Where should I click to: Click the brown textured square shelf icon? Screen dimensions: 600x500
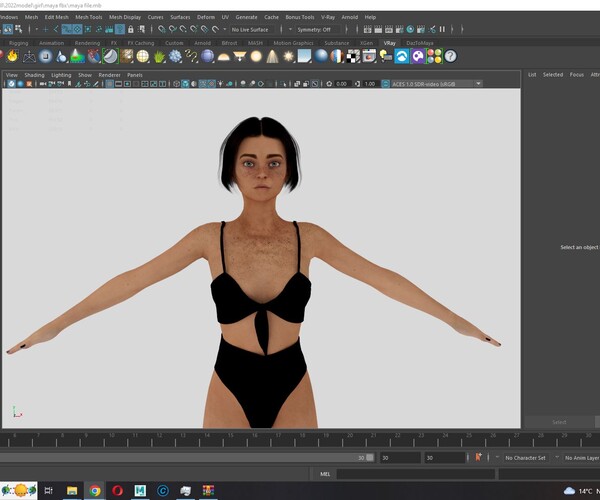[127, 57]
